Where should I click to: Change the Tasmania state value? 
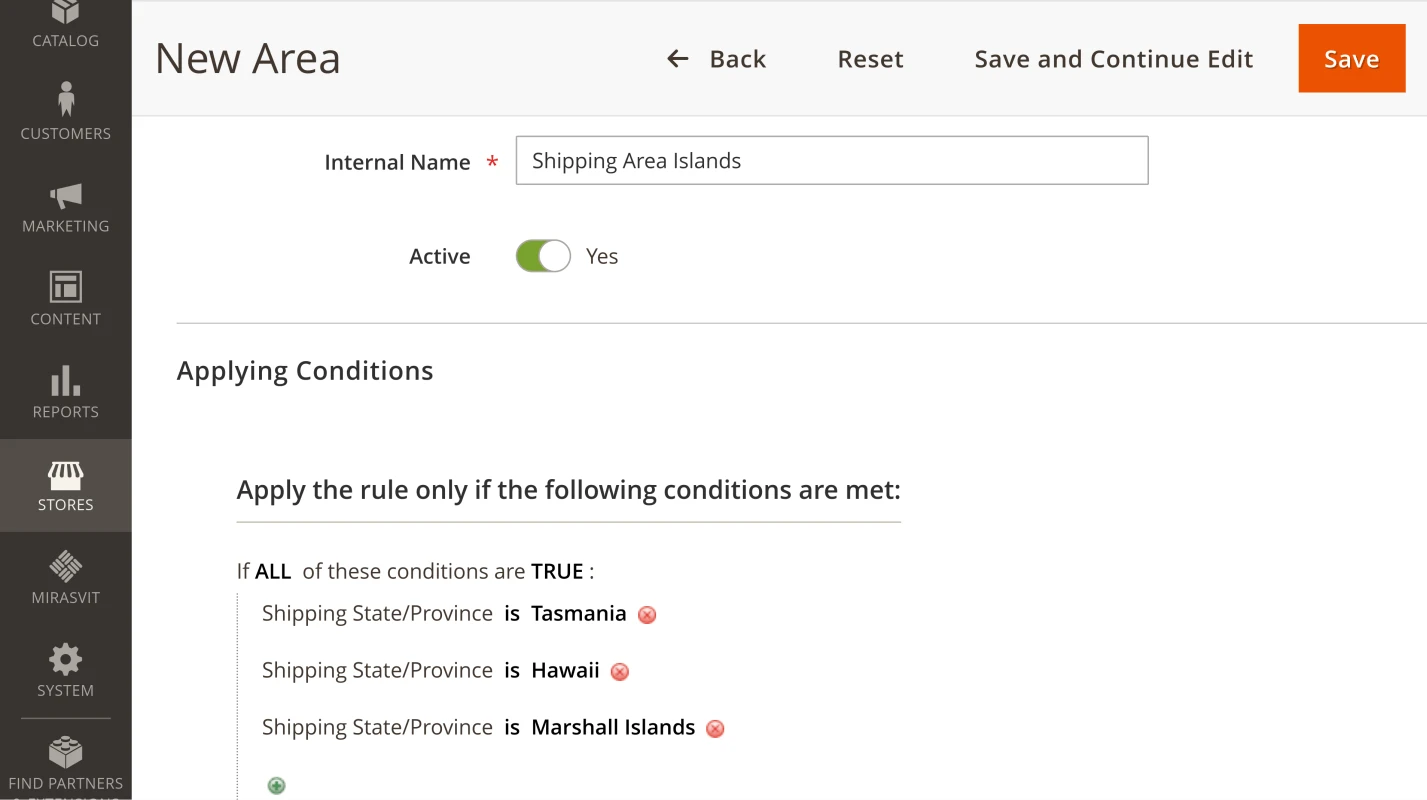578,614
